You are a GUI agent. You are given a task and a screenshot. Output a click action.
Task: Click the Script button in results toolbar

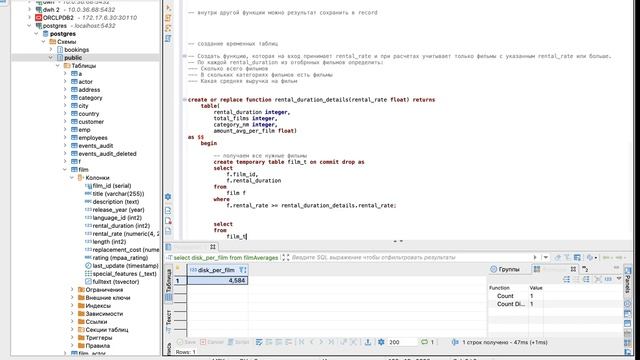(x=238, y=342)
